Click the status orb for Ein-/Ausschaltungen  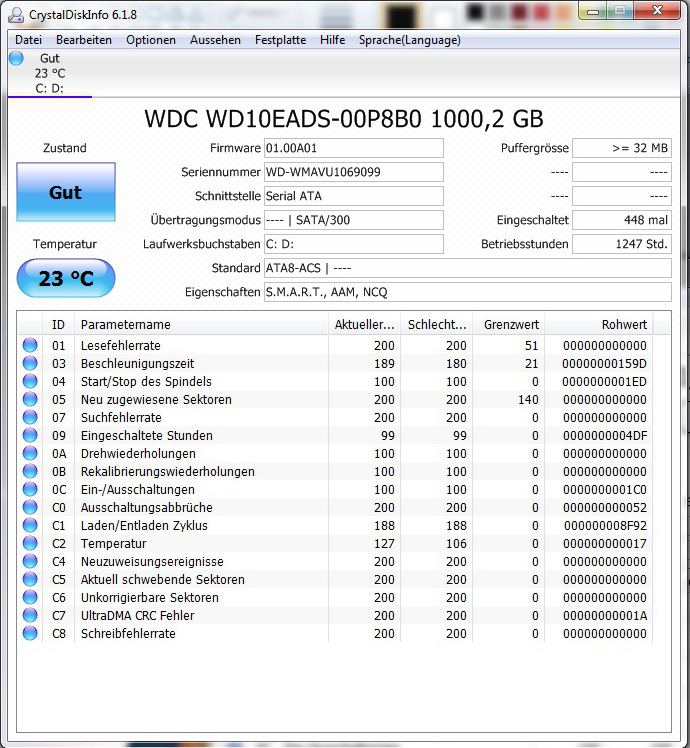tap(30, 489)
